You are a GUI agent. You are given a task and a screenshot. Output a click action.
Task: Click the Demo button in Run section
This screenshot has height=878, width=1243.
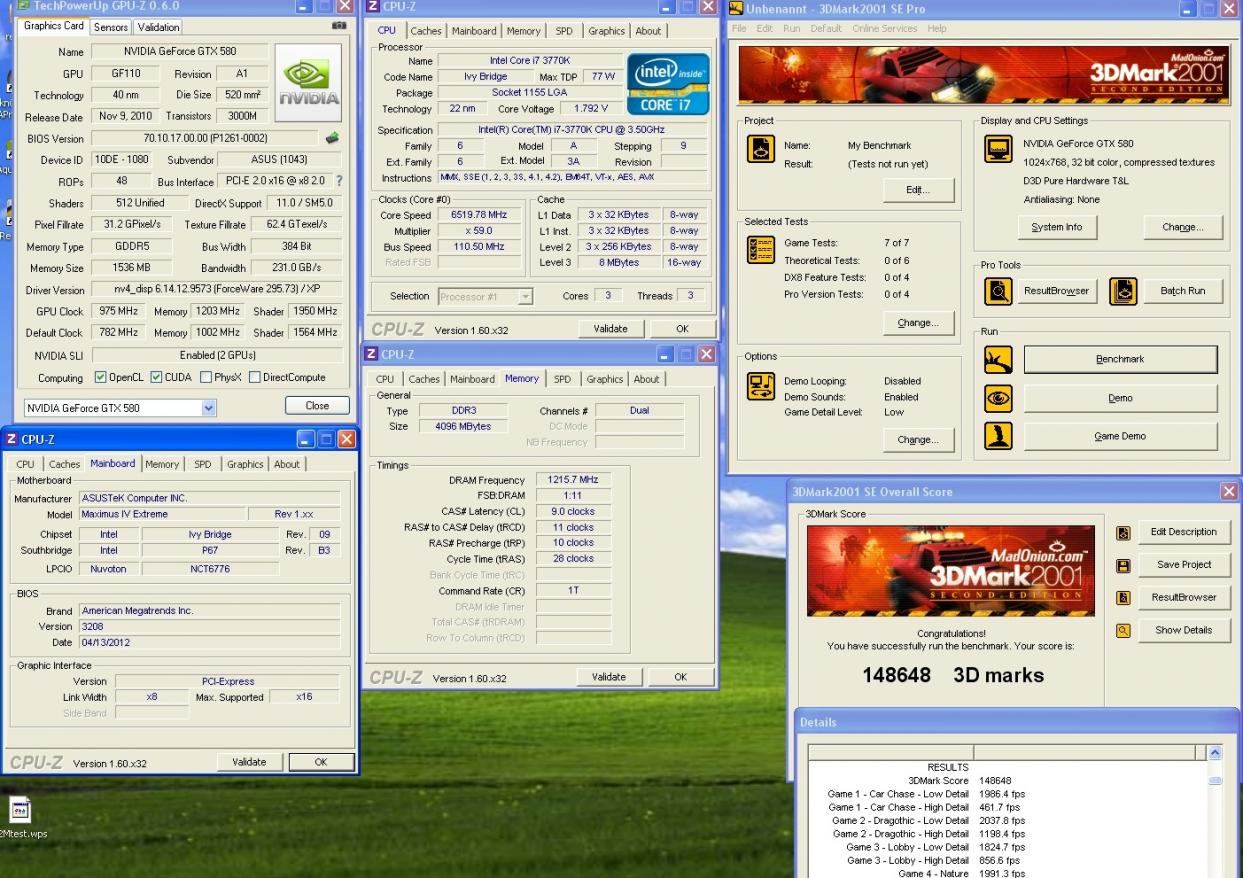pos(1120,398)
